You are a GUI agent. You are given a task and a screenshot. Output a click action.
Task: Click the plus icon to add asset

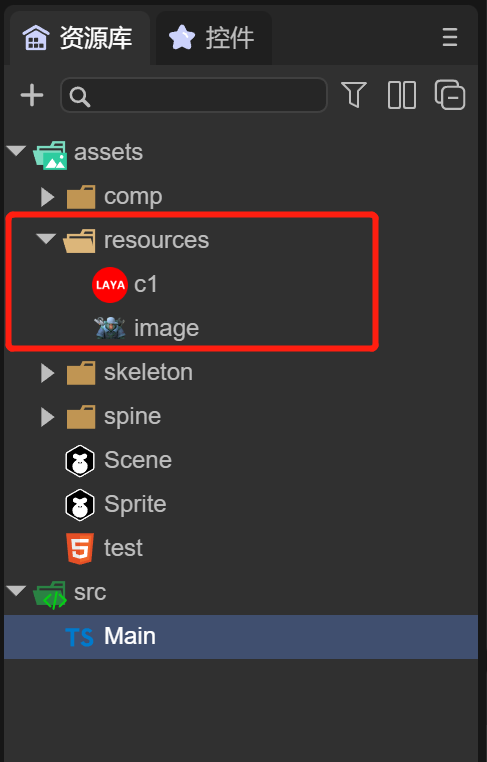pos(32,95)
